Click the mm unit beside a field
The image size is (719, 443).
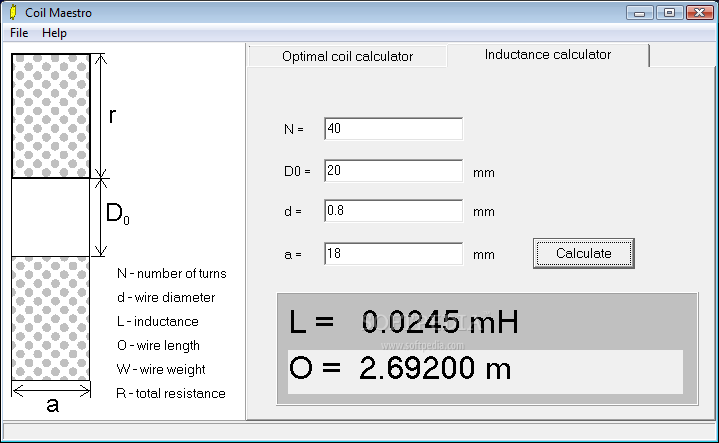(x=484, y=255)
